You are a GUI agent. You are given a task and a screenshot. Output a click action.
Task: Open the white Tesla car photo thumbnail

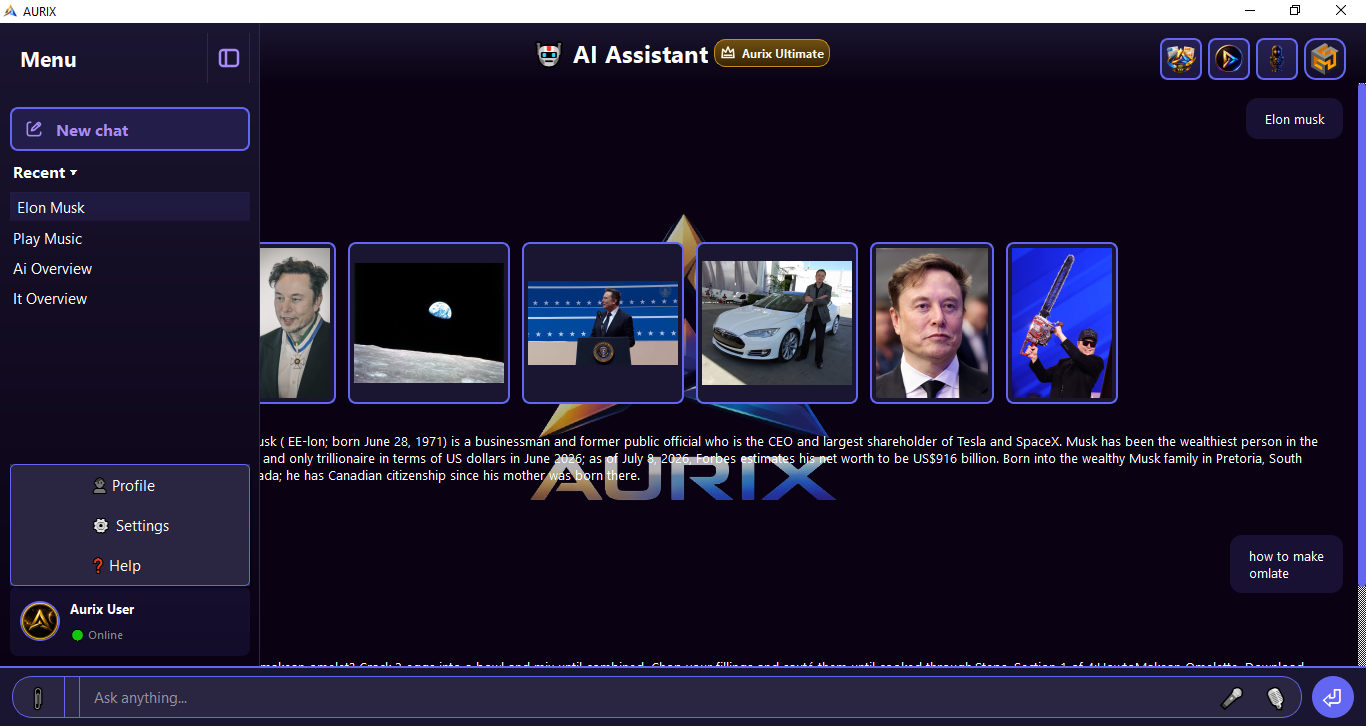pyautogui.click(x=777, y=323)
